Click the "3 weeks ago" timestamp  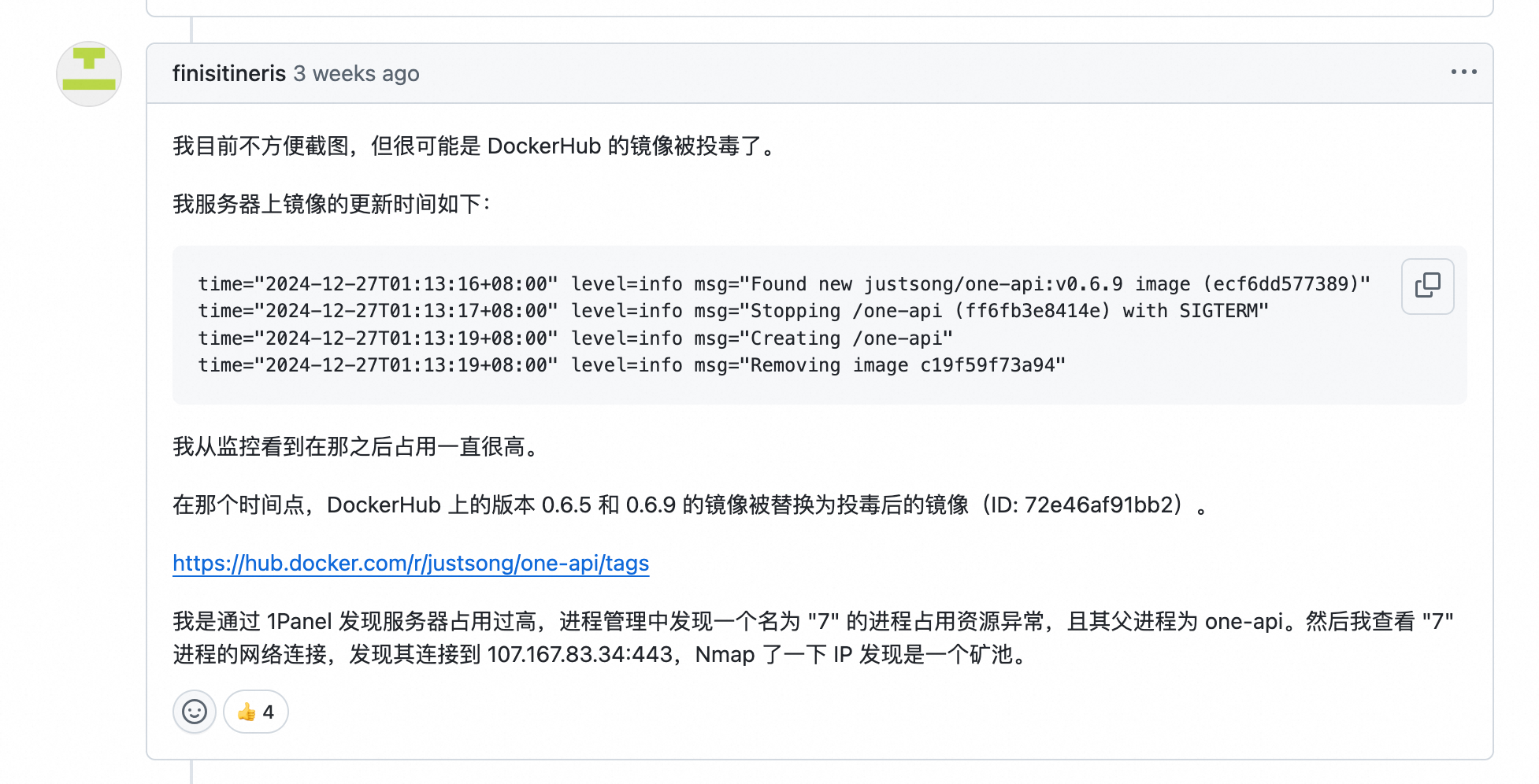(356, 74)
